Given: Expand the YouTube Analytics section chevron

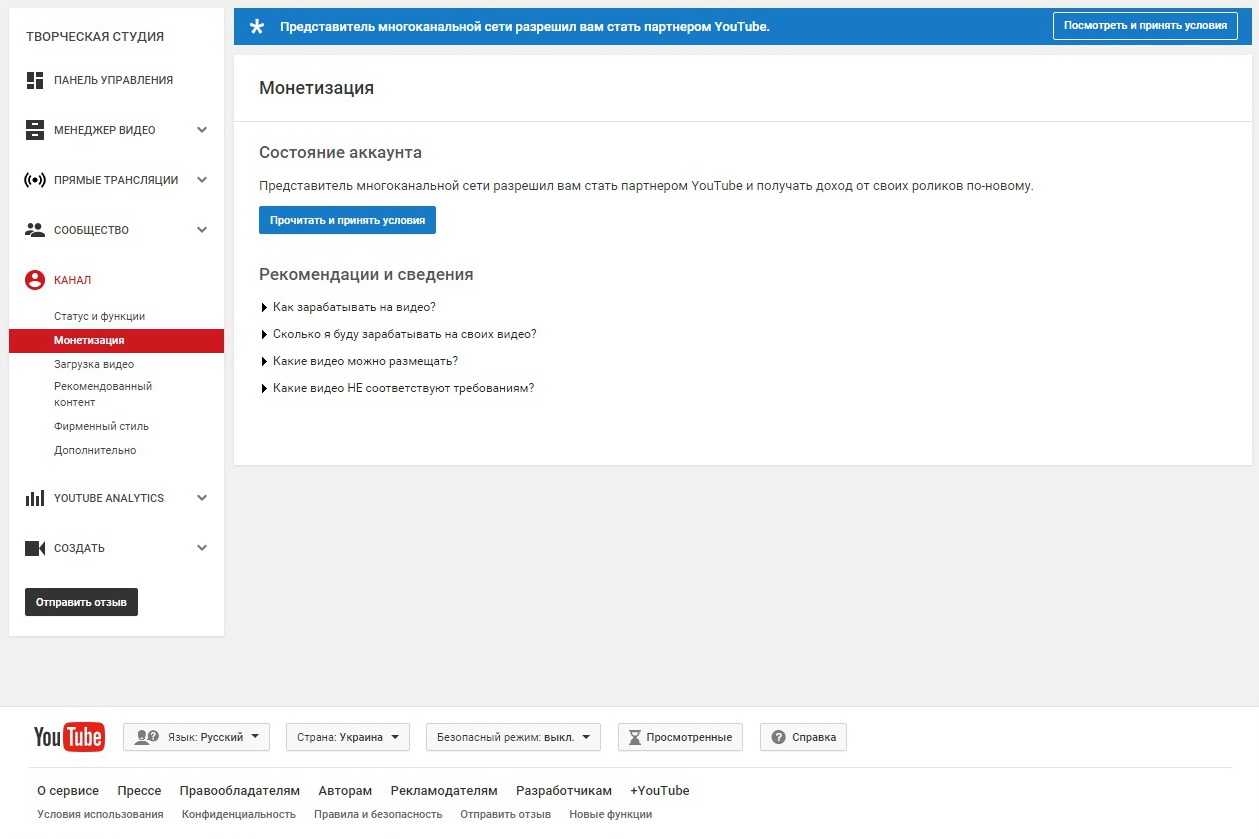Looking at the screenshot, I should [x=202, y=498].
